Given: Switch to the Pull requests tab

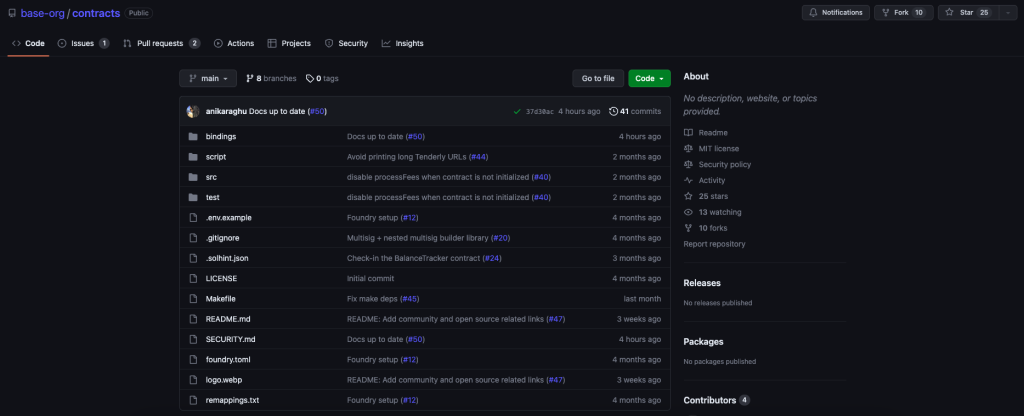Looking at the screenshot, I should (x=161, y=44).
